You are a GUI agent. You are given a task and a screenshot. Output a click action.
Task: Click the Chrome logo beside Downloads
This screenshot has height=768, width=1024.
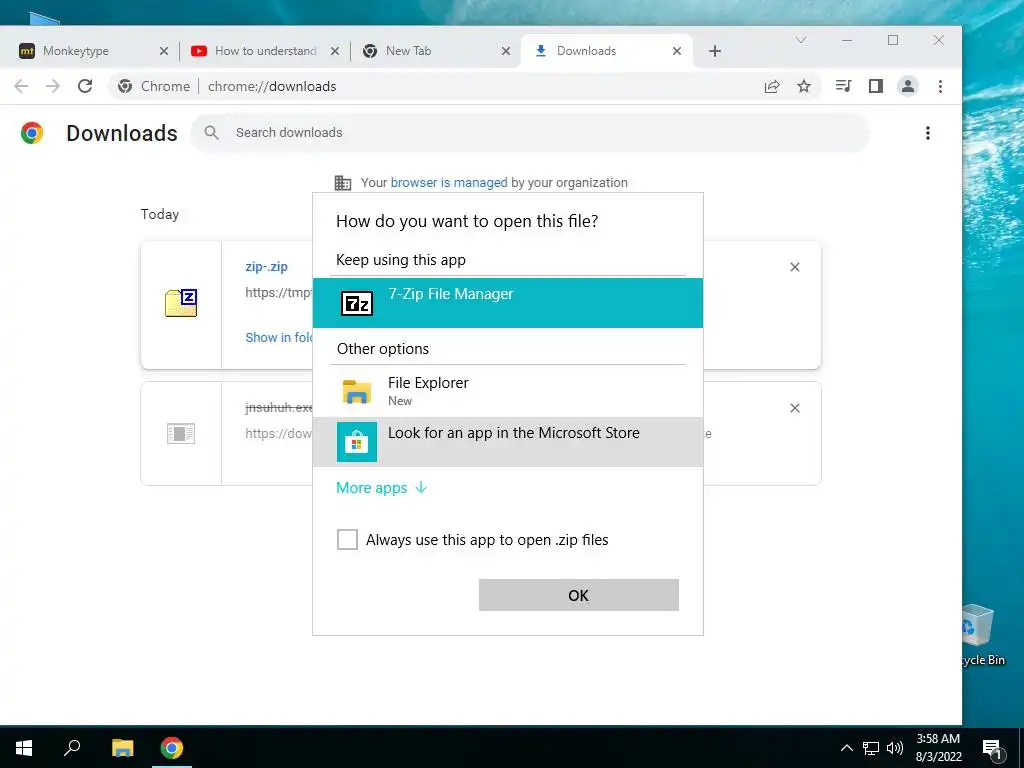coord(31,133)
